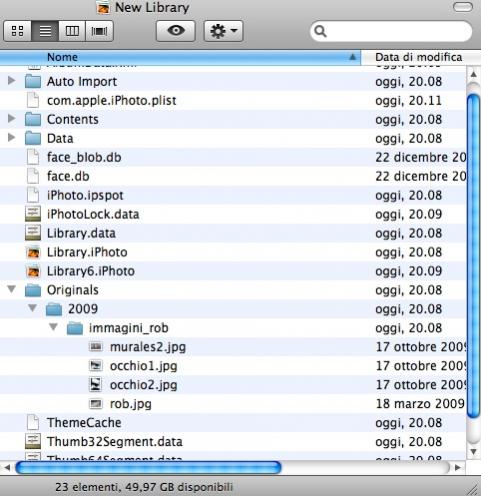Click the New Library title proxy icon
This screenshot has height=496, width=481.
coord(103,7)
